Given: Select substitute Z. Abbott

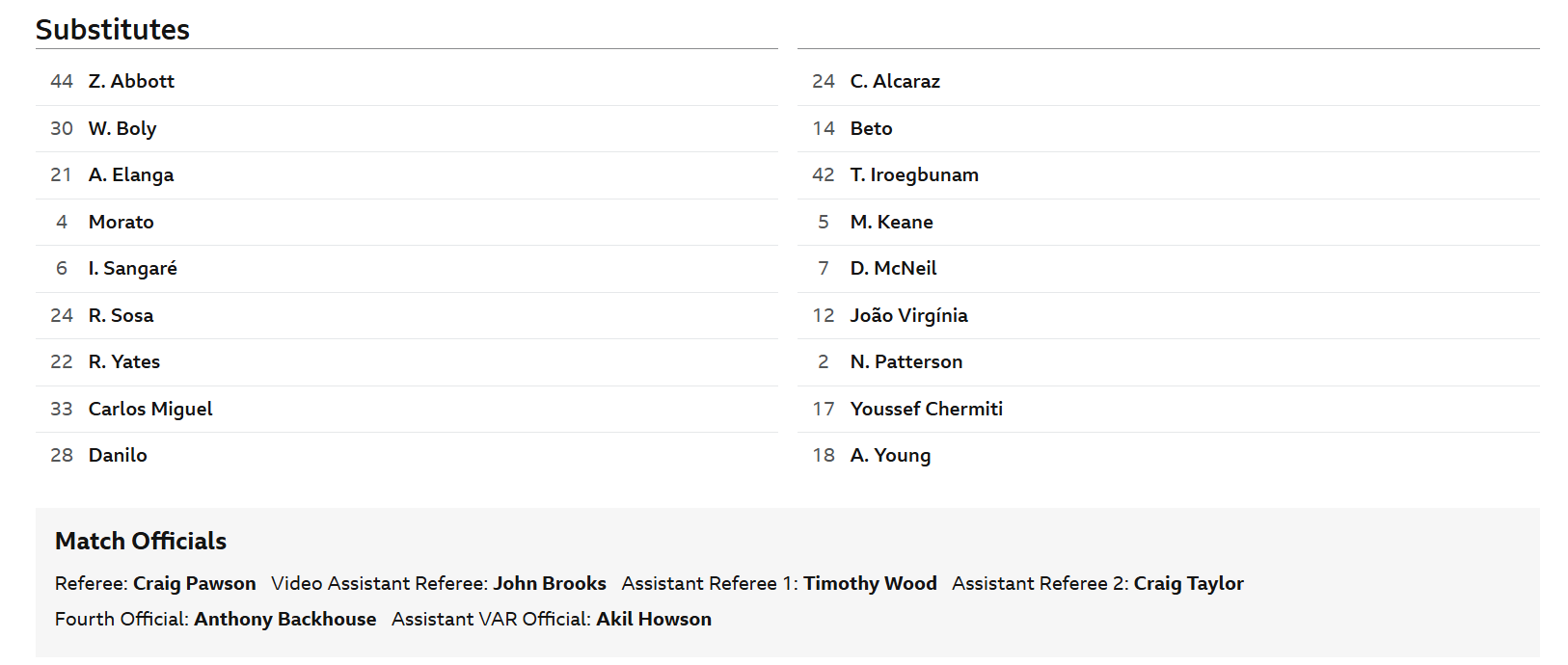Looking at the screenshot, I should click(406, 82).
